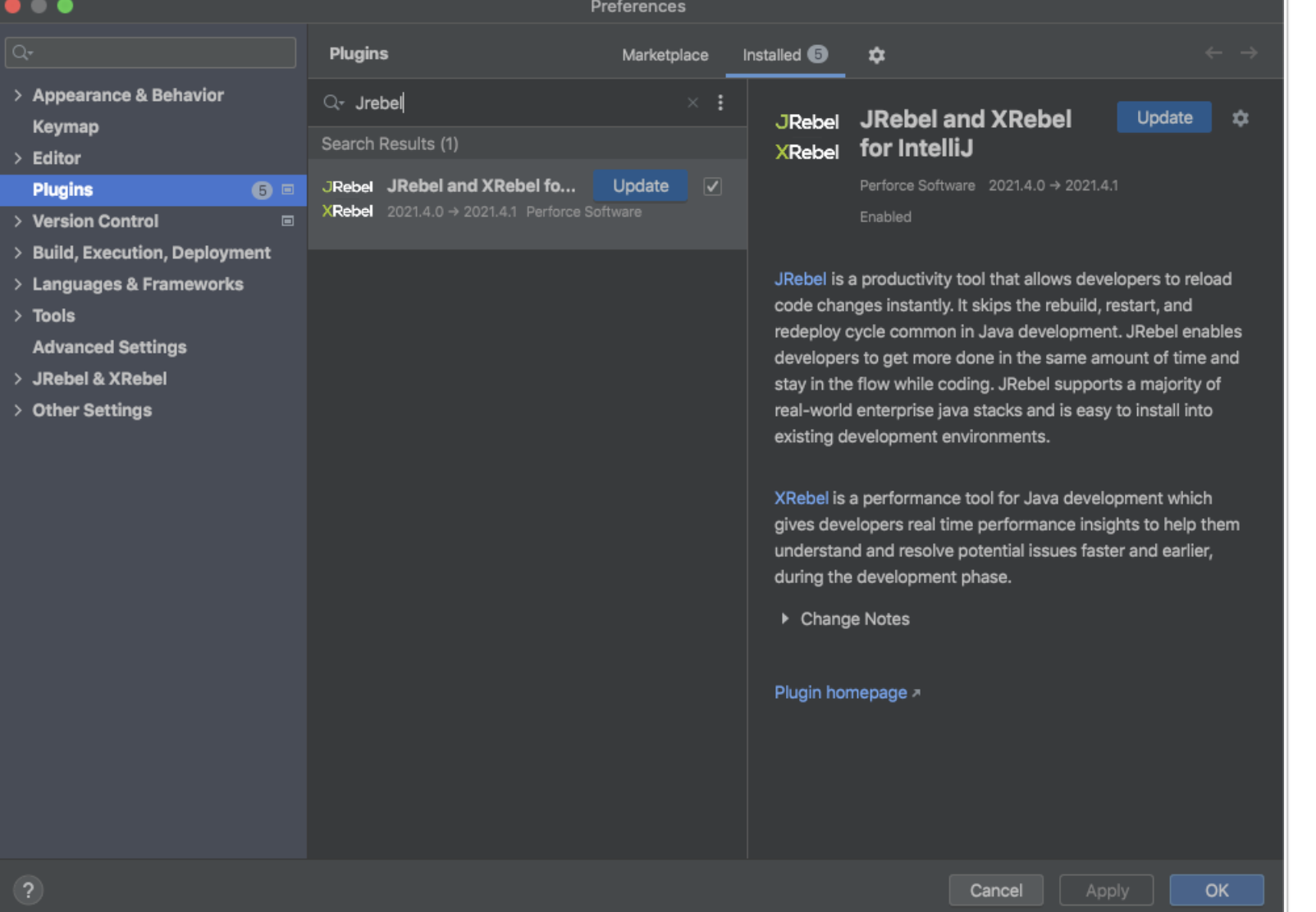Expand the Change Notes disclosure
Image resolution: width=1316 pixels, height=912 pixels.
[x=785, y=618]
